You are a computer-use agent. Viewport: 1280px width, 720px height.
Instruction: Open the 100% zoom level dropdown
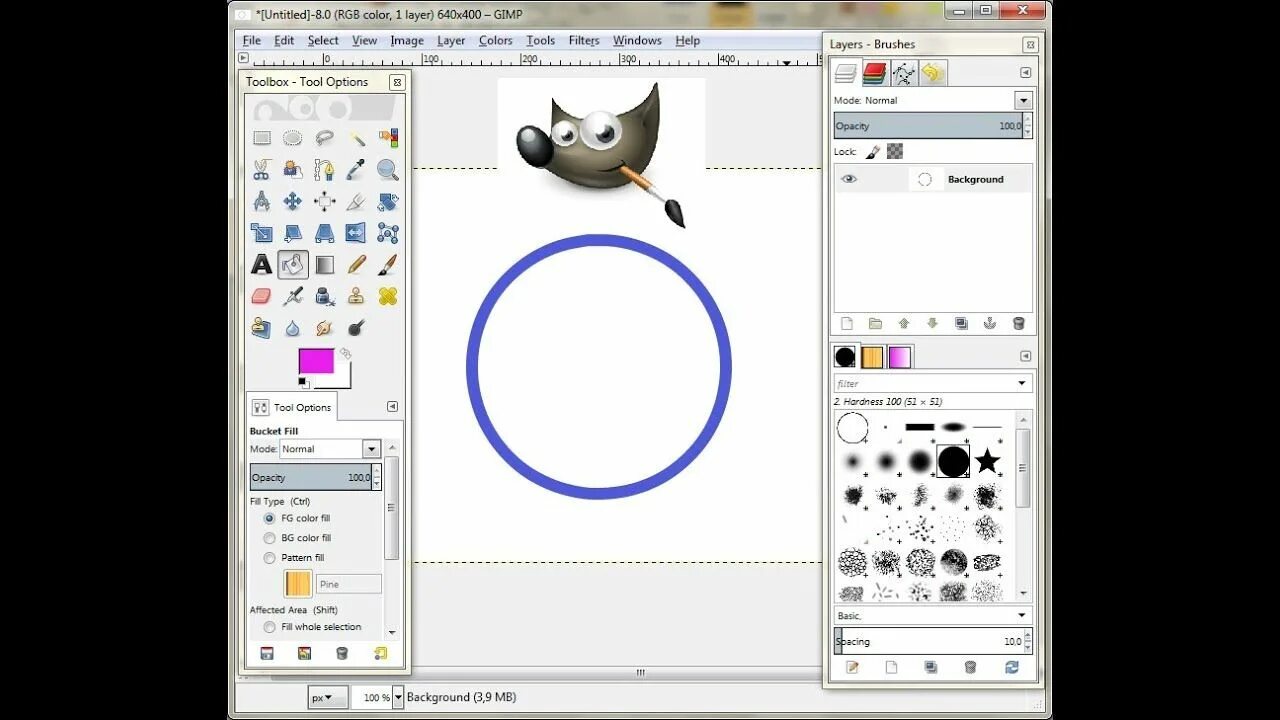(398, 697)
